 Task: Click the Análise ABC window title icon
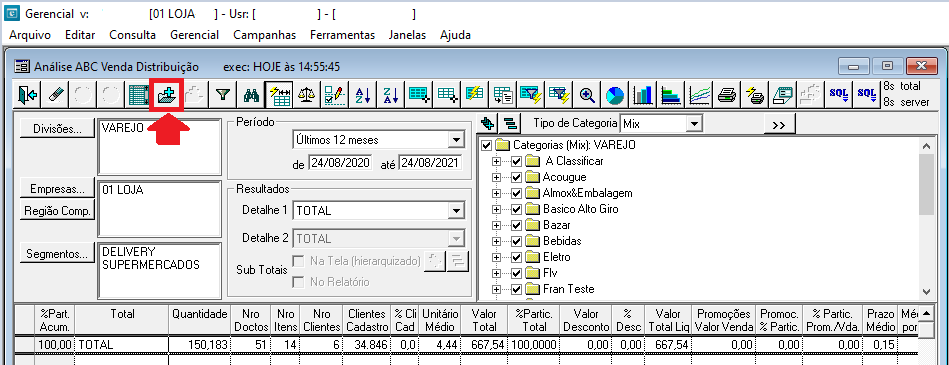point(22,67)
